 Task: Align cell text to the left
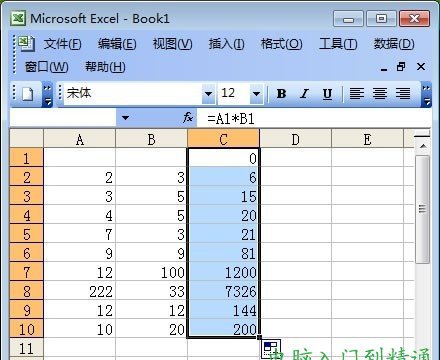pos(356,94)
